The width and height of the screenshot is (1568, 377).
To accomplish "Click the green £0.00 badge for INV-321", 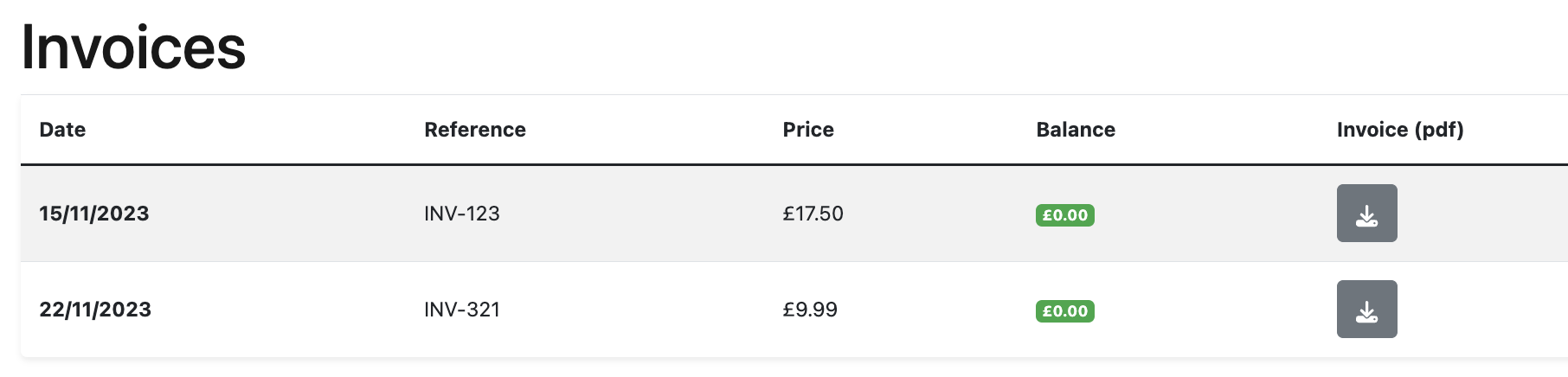I will pos(1064,311).
